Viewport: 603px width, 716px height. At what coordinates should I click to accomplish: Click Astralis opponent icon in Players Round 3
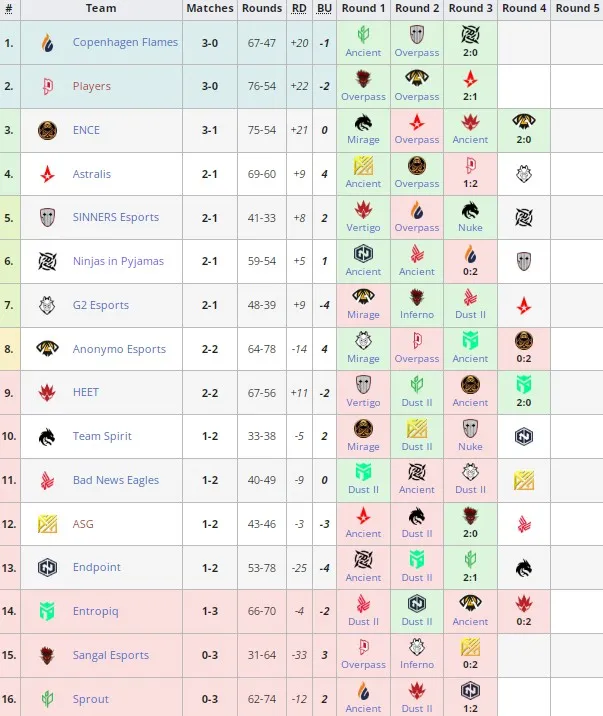click(x=470, y=79)
